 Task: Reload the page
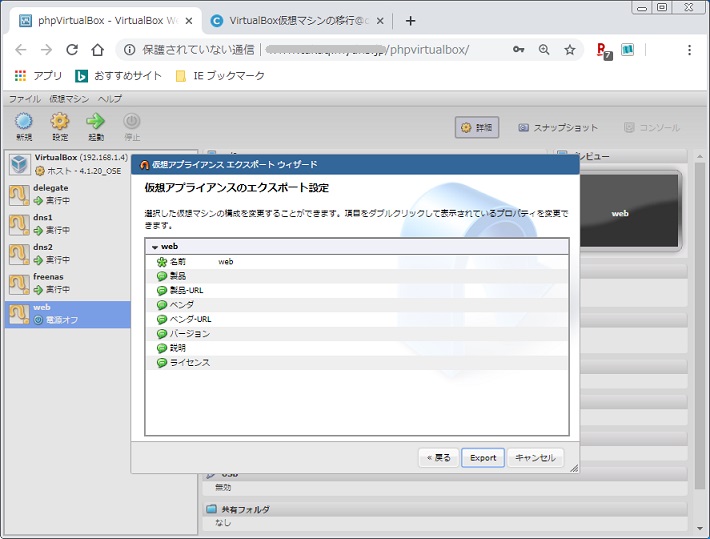pyautogui.click(x=72, y=49)
